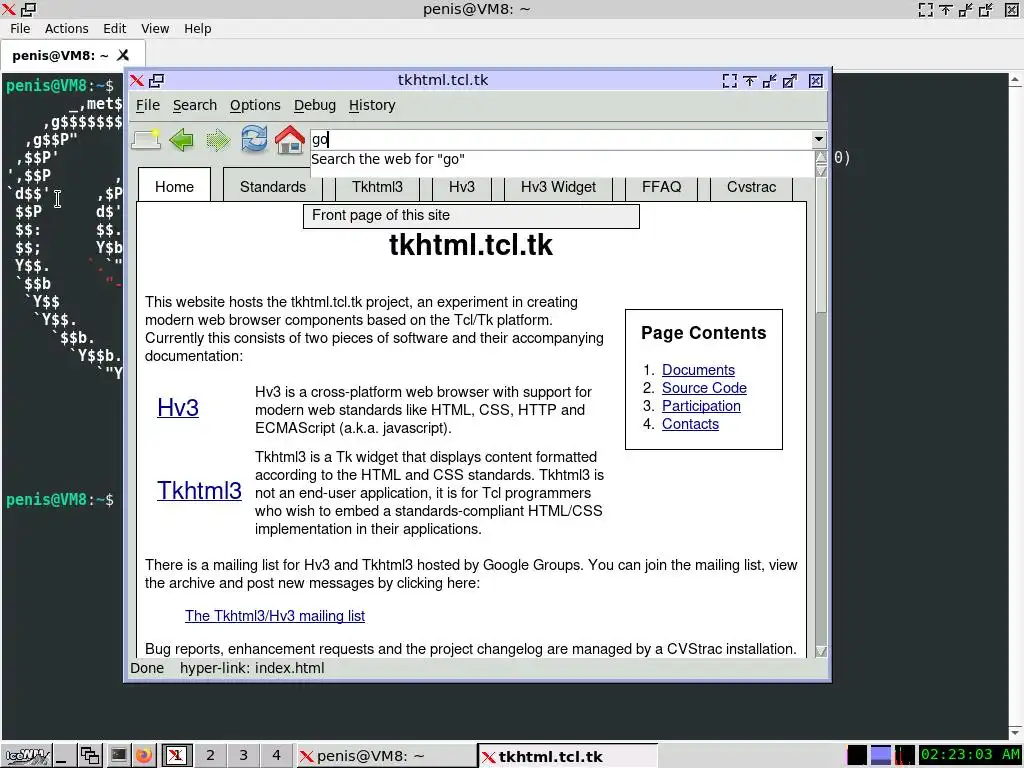Select the Home page tab
The width and height of the screenshot is (1024, 768).
(174, 187)
